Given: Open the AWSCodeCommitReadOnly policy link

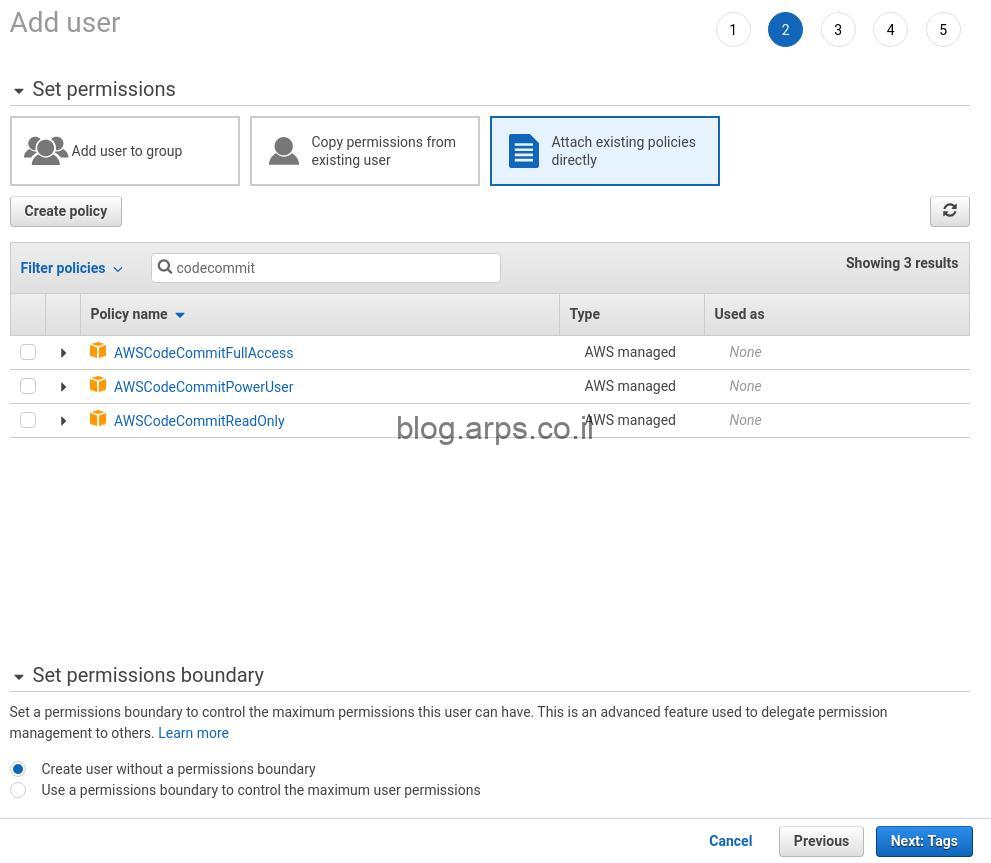Looking at the screenshot, I should coord(199,421).
